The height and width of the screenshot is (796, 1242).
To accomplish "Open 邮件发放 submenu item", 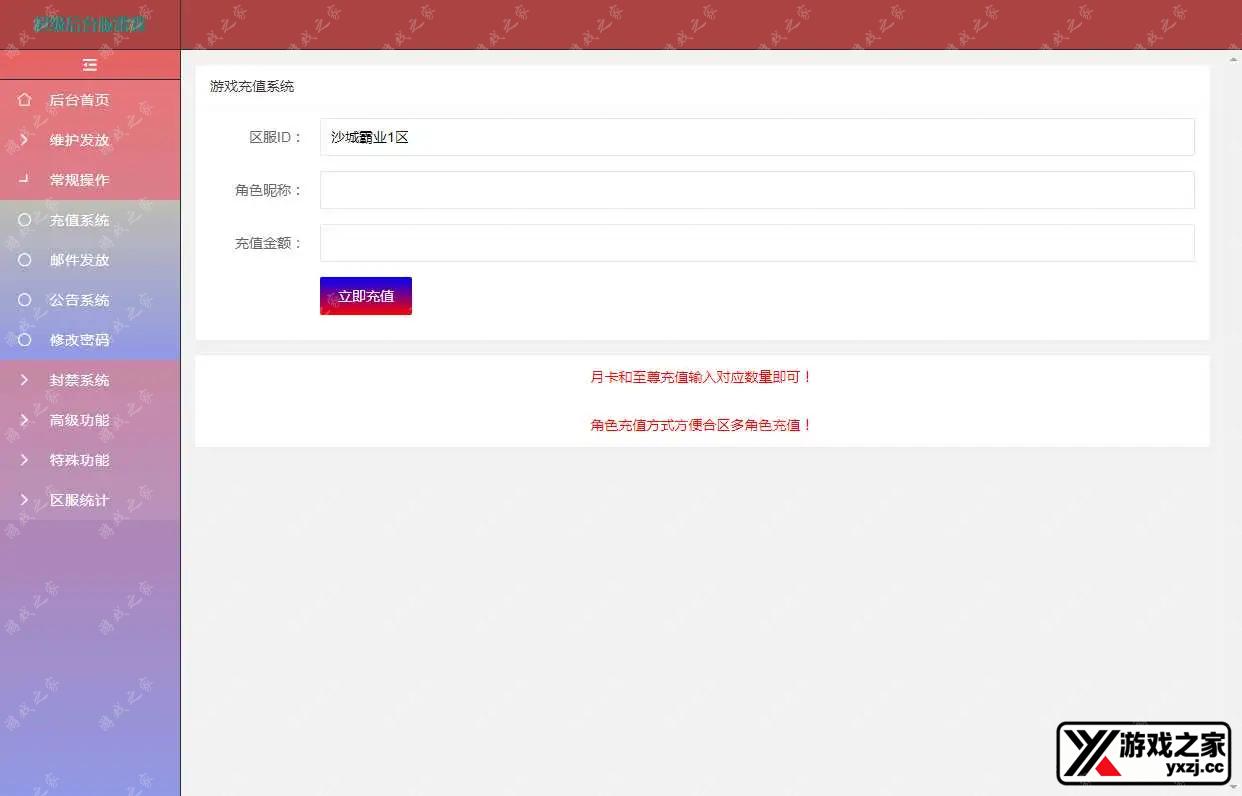I will pos(80,260).
